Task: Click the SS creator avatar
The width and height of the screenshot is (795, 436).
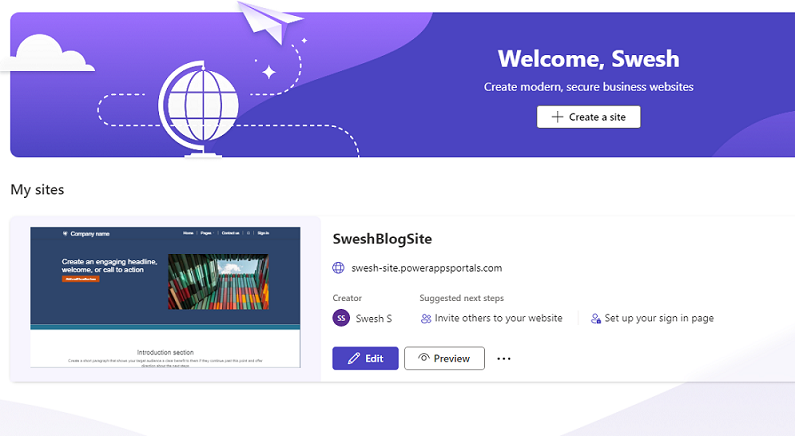Action: (x=341, y=318)
